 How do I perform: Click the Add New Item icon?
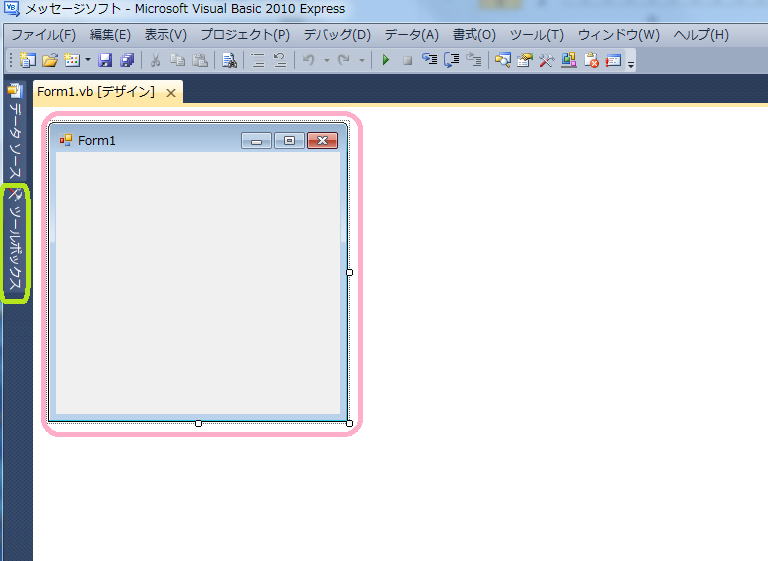click(72, 60)
